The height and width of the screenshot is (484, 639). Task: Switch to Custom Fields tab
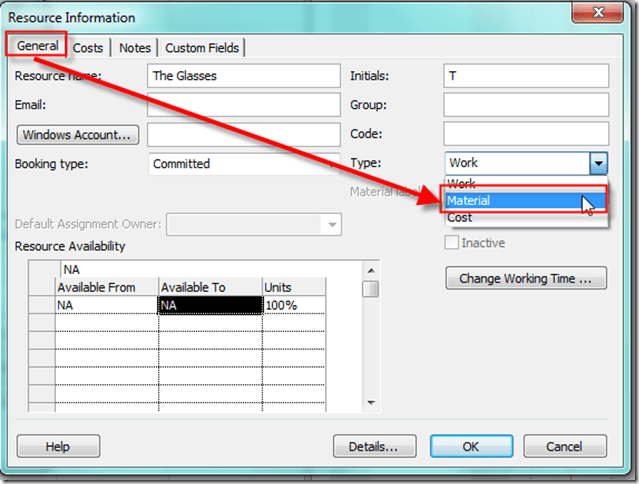[203, 48]
